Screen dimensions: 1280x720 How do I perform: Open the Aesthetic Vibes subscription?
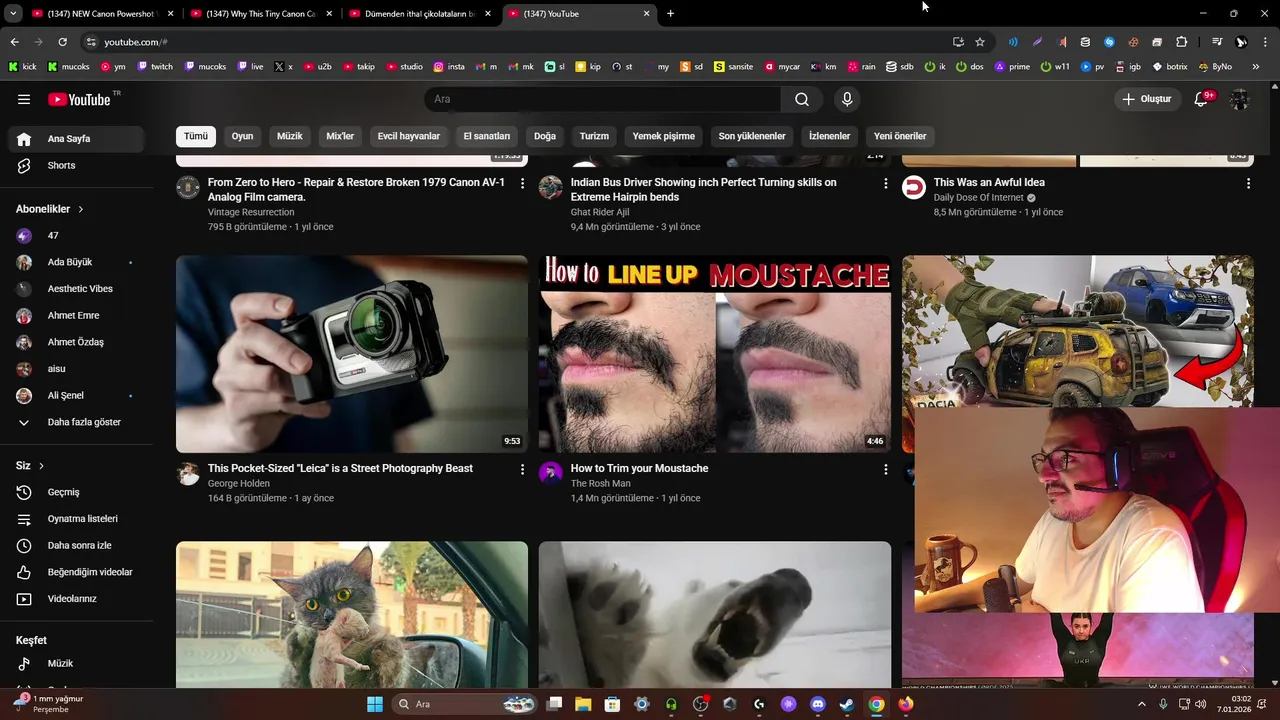pyautogui.click(x=76, y=289)
